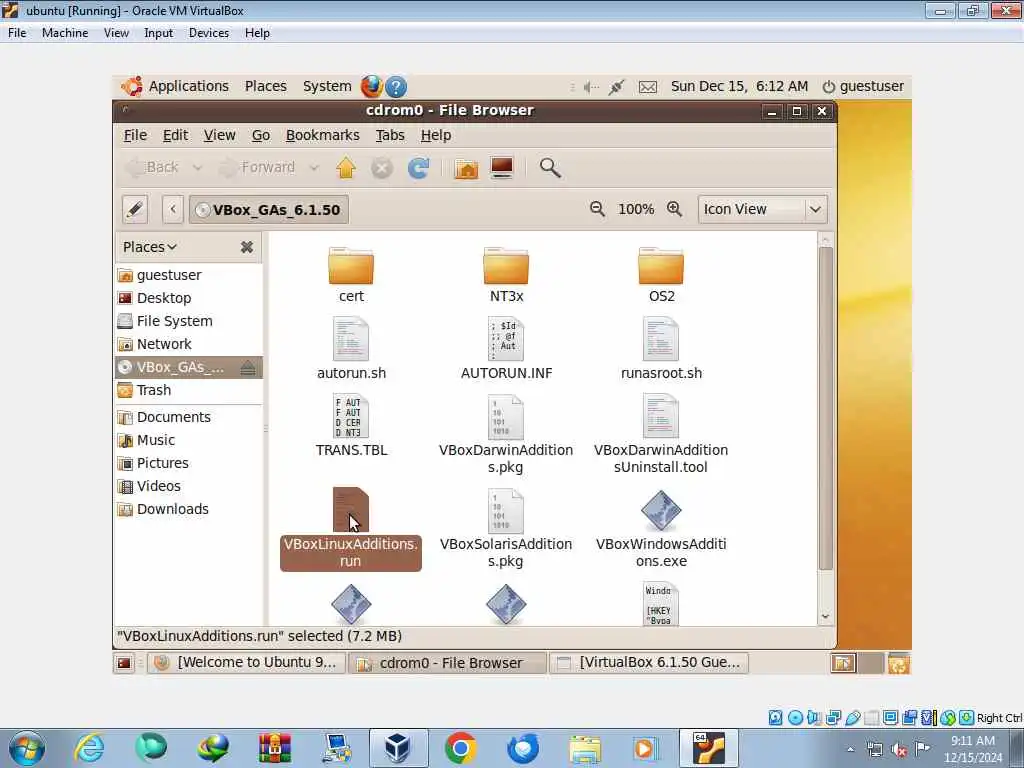Click the Show Desktop panel button
Image resolution: width=1024 pixels, height=768 pixels.
coord(124,664)
